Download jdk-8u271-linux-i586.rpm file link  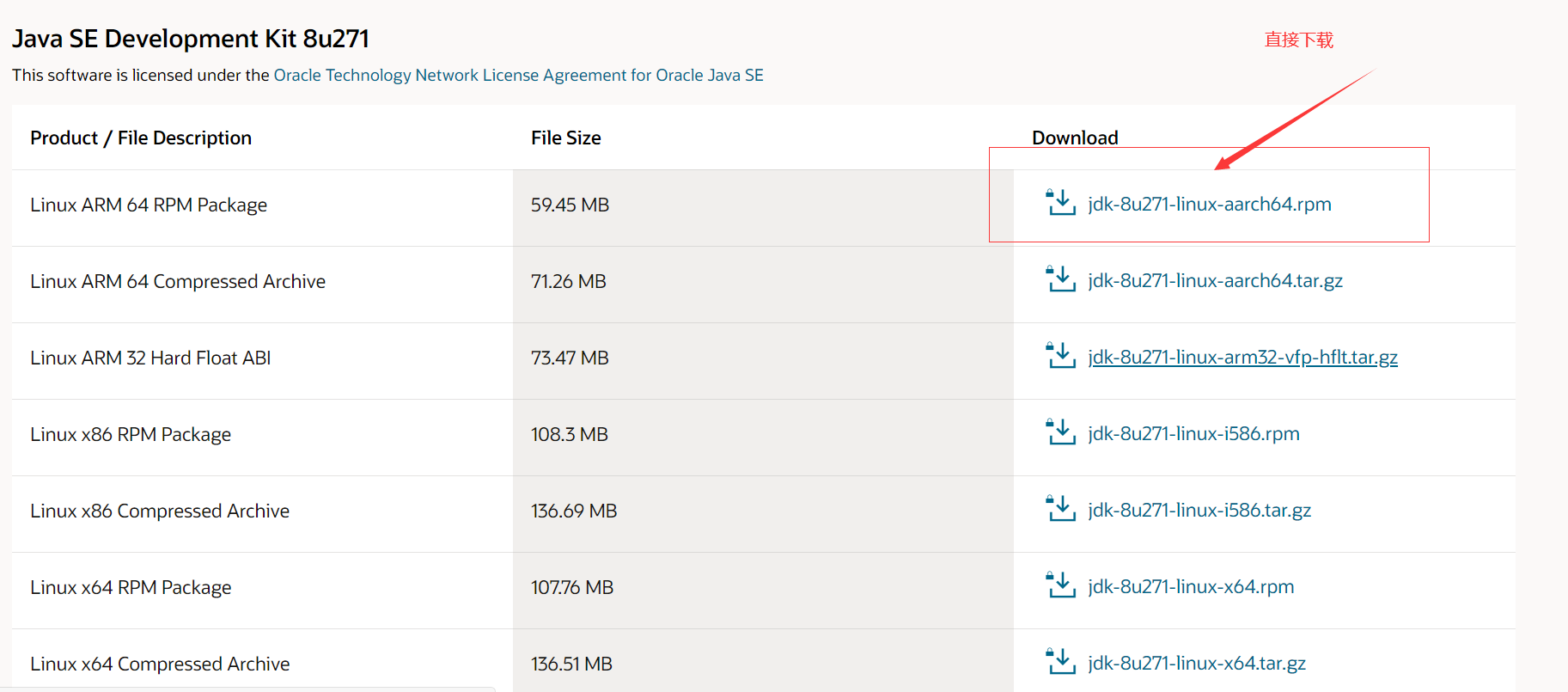click(x=1193, y=434)
